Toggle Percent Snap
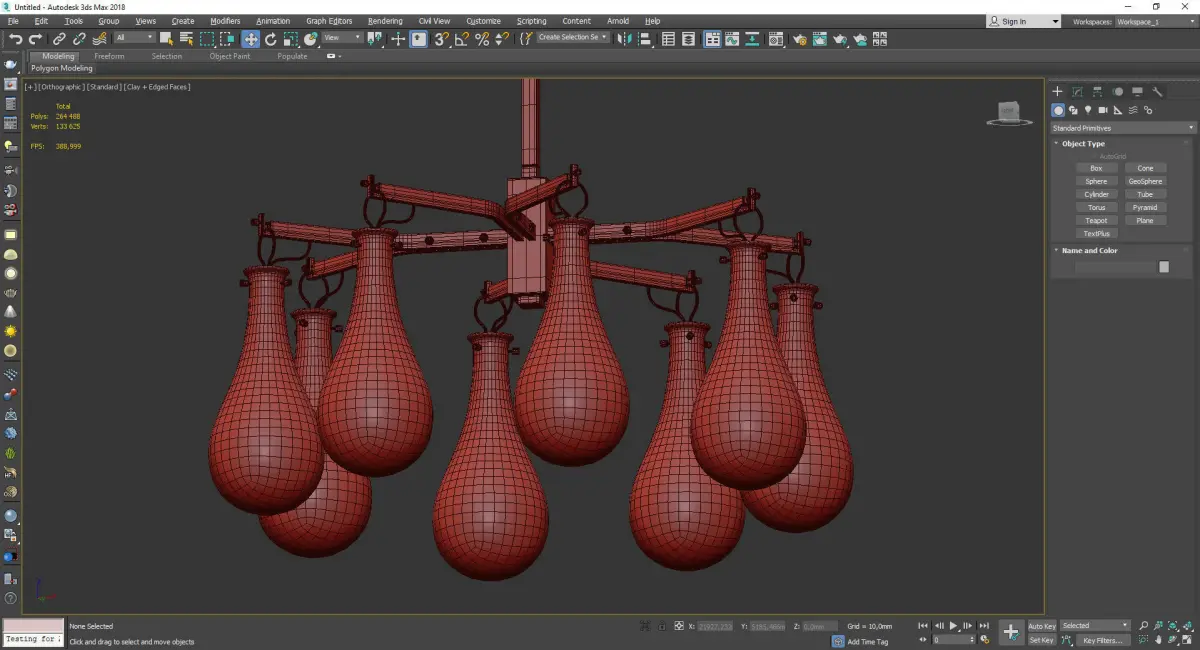1200x650 pixels. 482,39
